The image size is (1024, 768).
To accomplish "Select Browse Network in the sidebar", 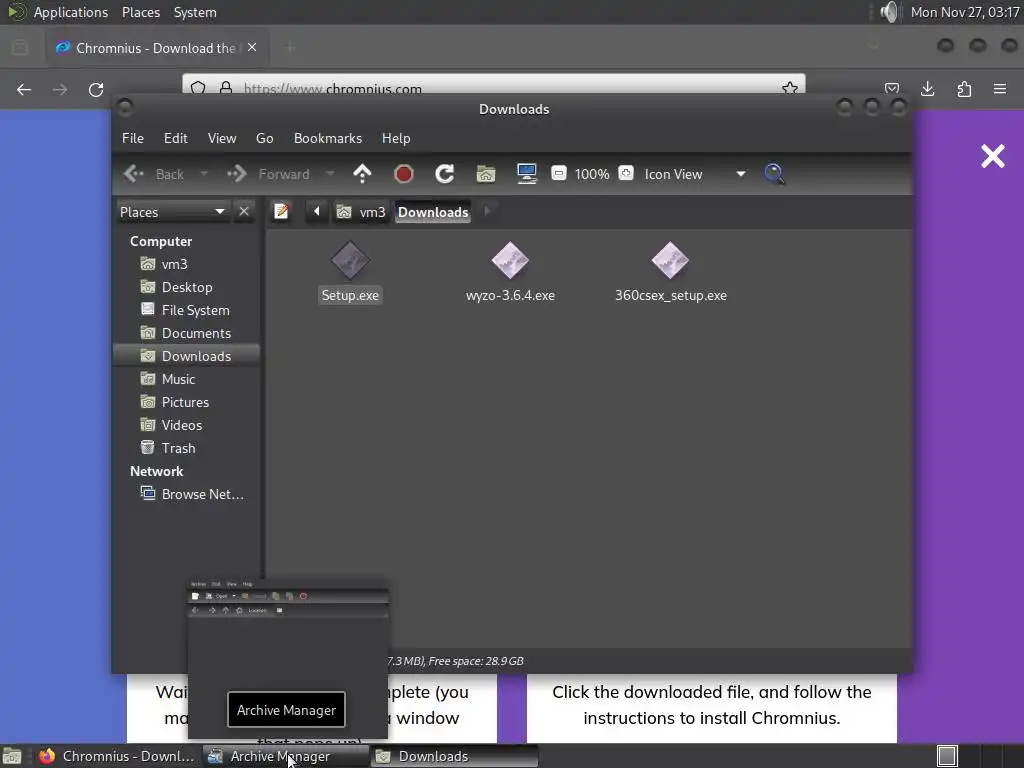I will click(187, 494).
